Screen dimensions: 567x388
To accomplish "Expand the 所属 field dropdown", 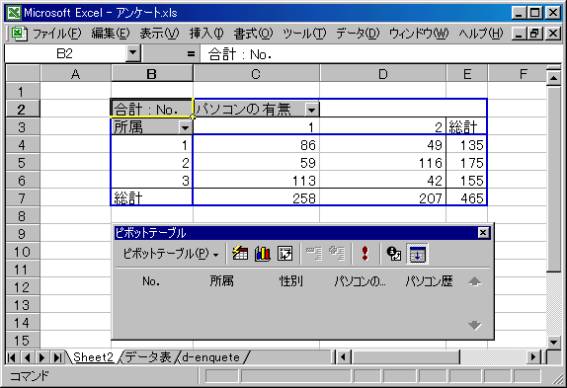I will (x=185, y=127).
